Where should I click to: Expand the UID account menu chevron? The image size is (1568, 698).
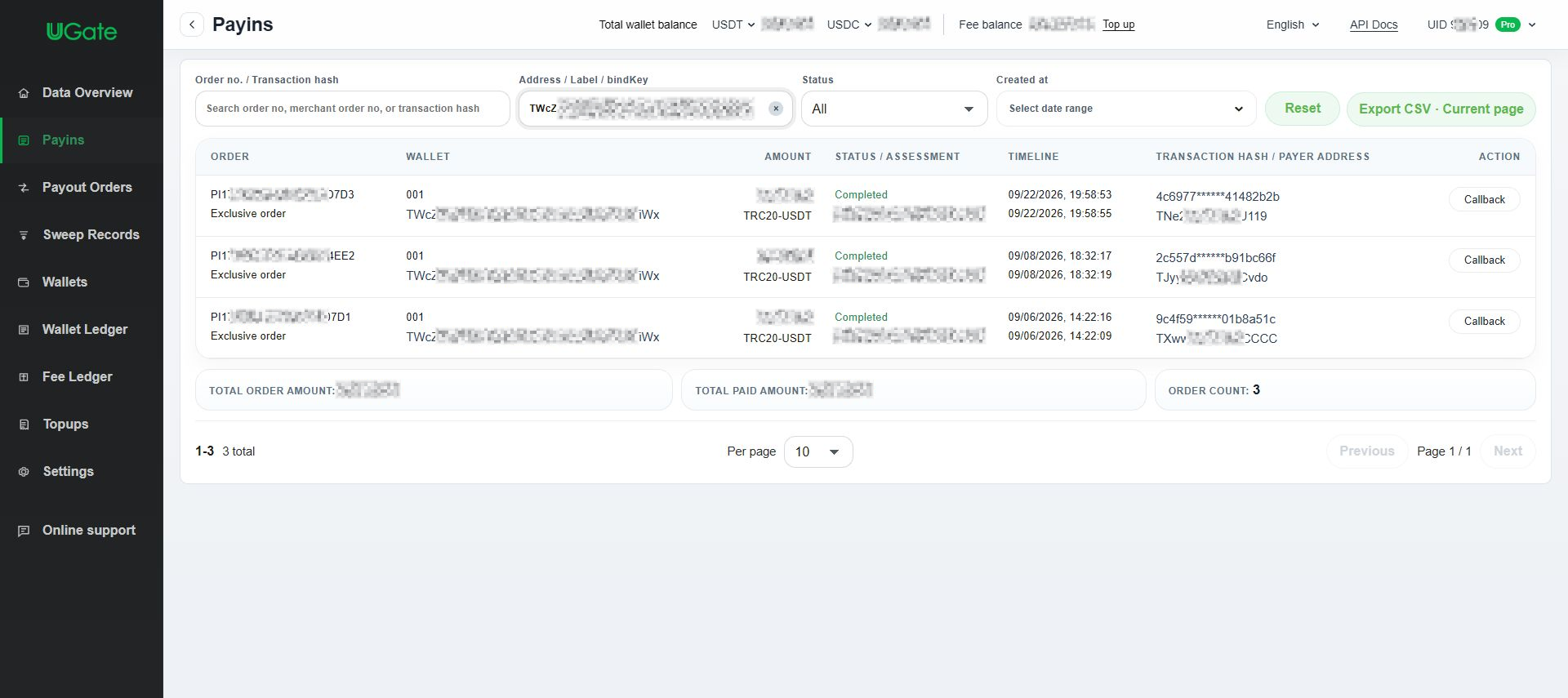pos(1532,24)
